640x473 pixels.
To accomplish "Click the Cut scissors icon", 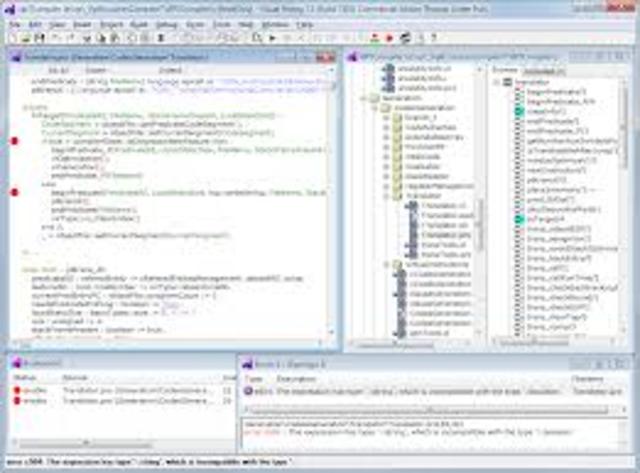I will coord(87,38).
